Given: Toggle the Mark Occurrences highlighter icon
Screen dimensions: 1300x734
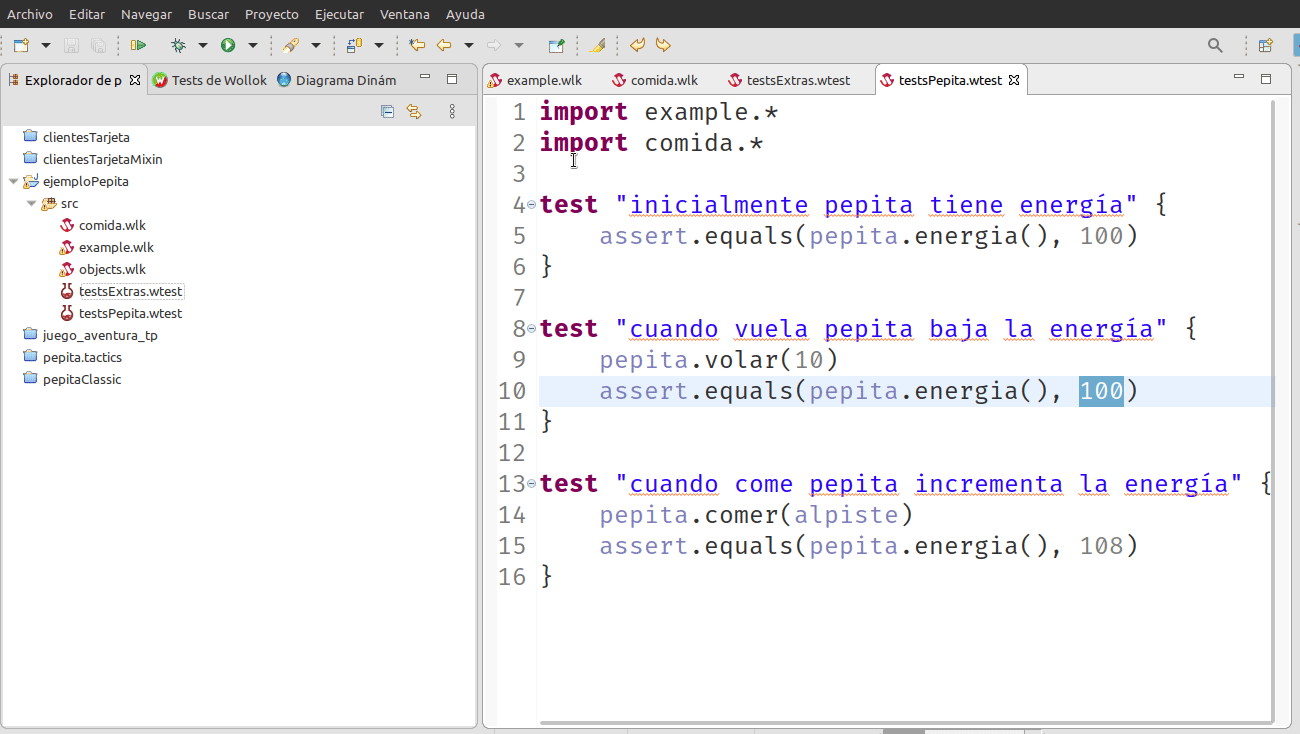Looking at the screenshot, I should (598, 45).
